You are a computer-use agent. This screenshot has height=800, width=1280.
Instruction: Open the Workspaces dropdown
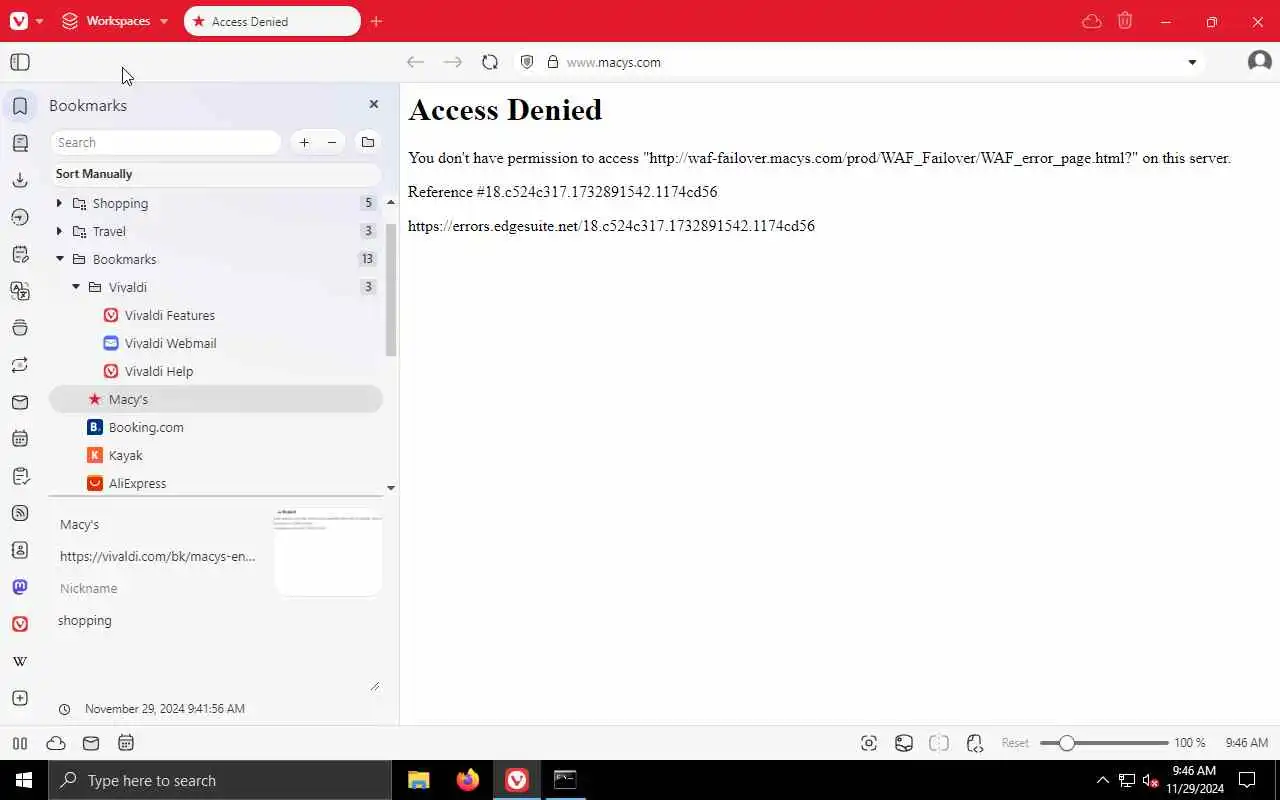tap(114, 21)
